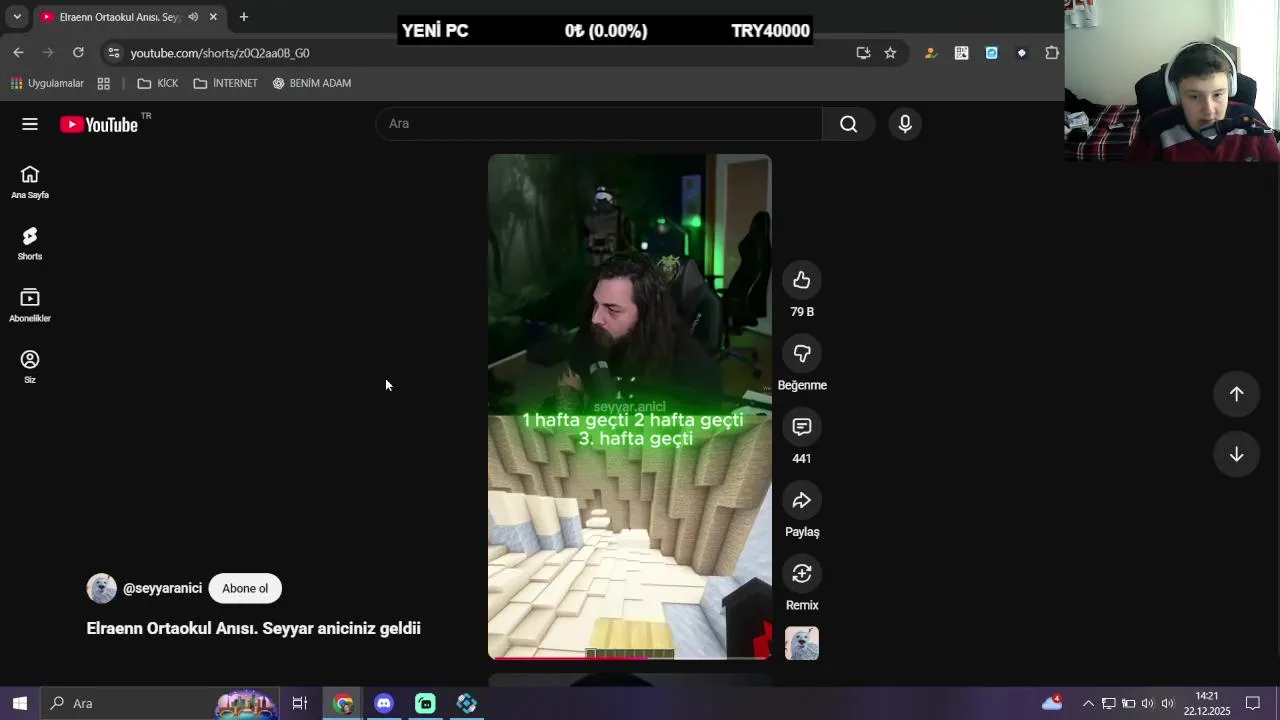This screenshot has height=720, width=1280.
Task: Open the dark diamond extension icon
Action: [1021, 53]
